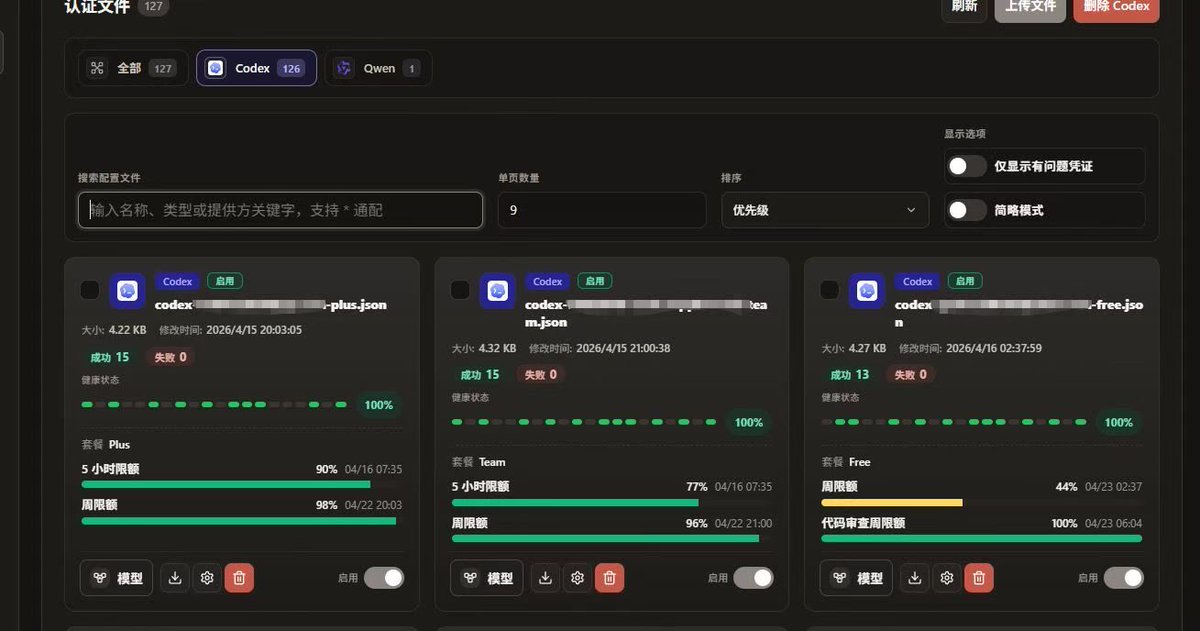
Task: Click 周限额 bar at 44% on Free card
Action: (x=981, y=502)
